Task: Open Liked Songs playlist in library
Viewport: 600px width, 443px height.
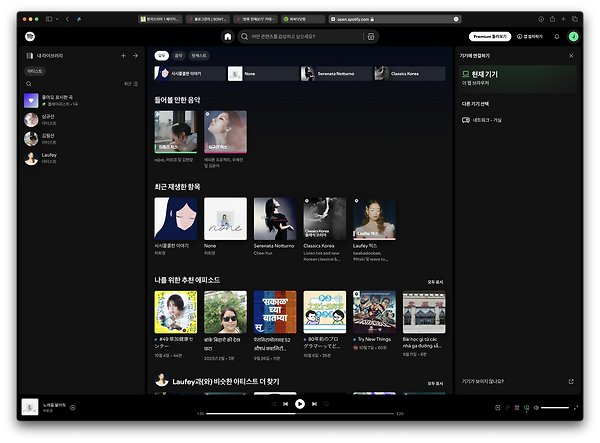Action: (81, 101)
